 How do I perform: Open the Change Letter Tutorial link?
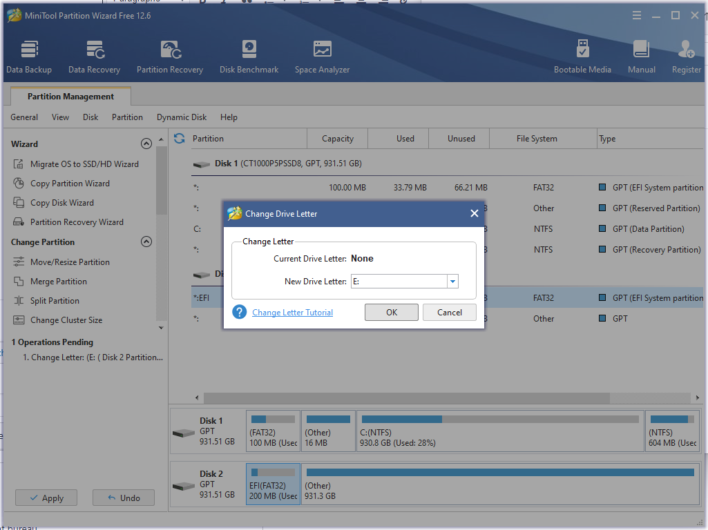(x=292, y=313)
